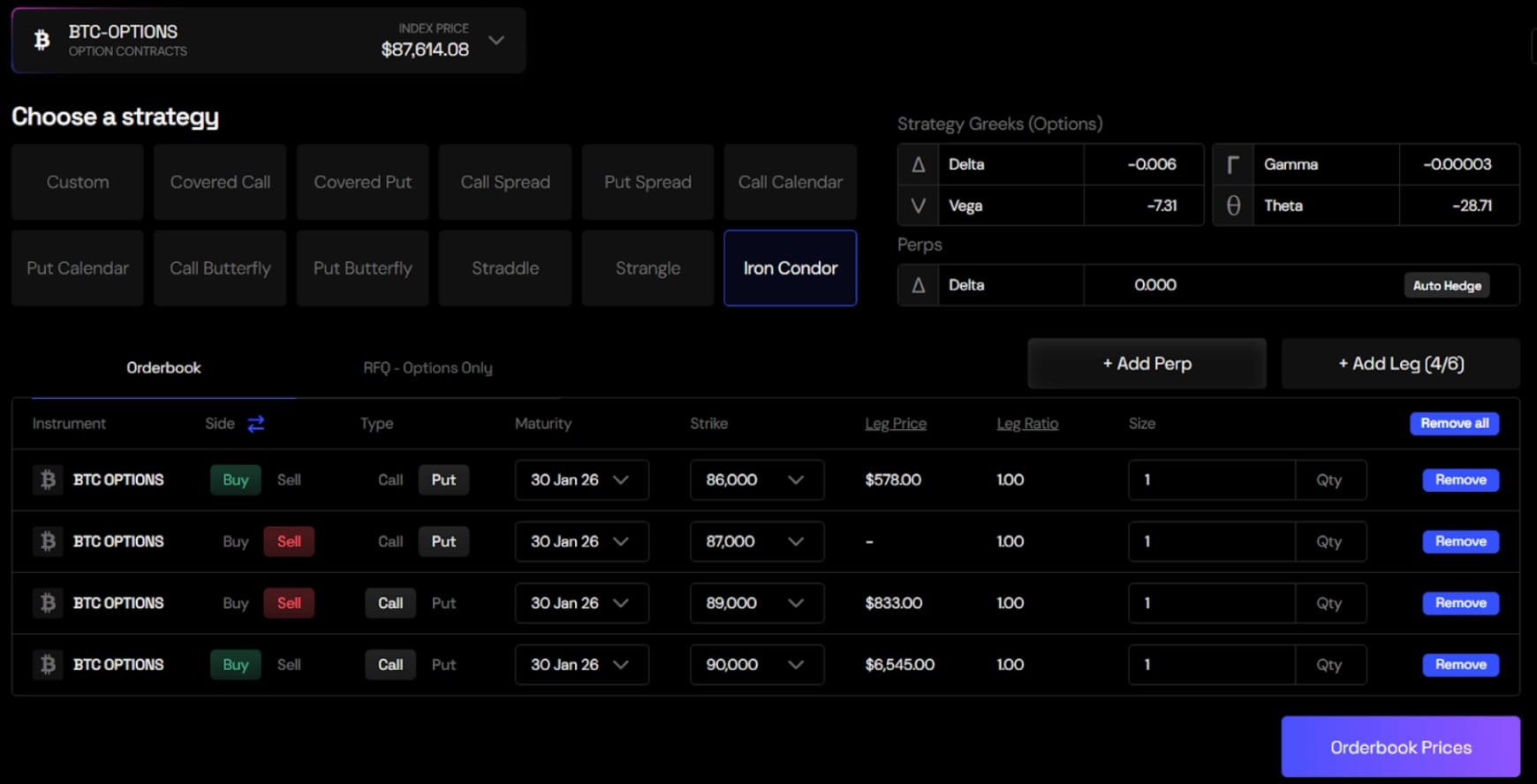Click the Orderbook Prices button
1537x784 pixels.
1400,747
